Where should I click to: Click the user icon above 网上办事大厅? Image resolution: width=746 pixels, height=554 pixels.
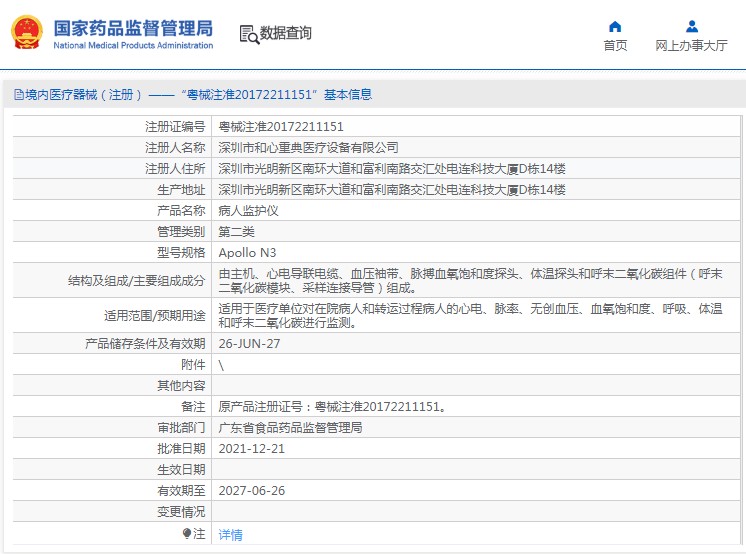[x=692, y=26]
